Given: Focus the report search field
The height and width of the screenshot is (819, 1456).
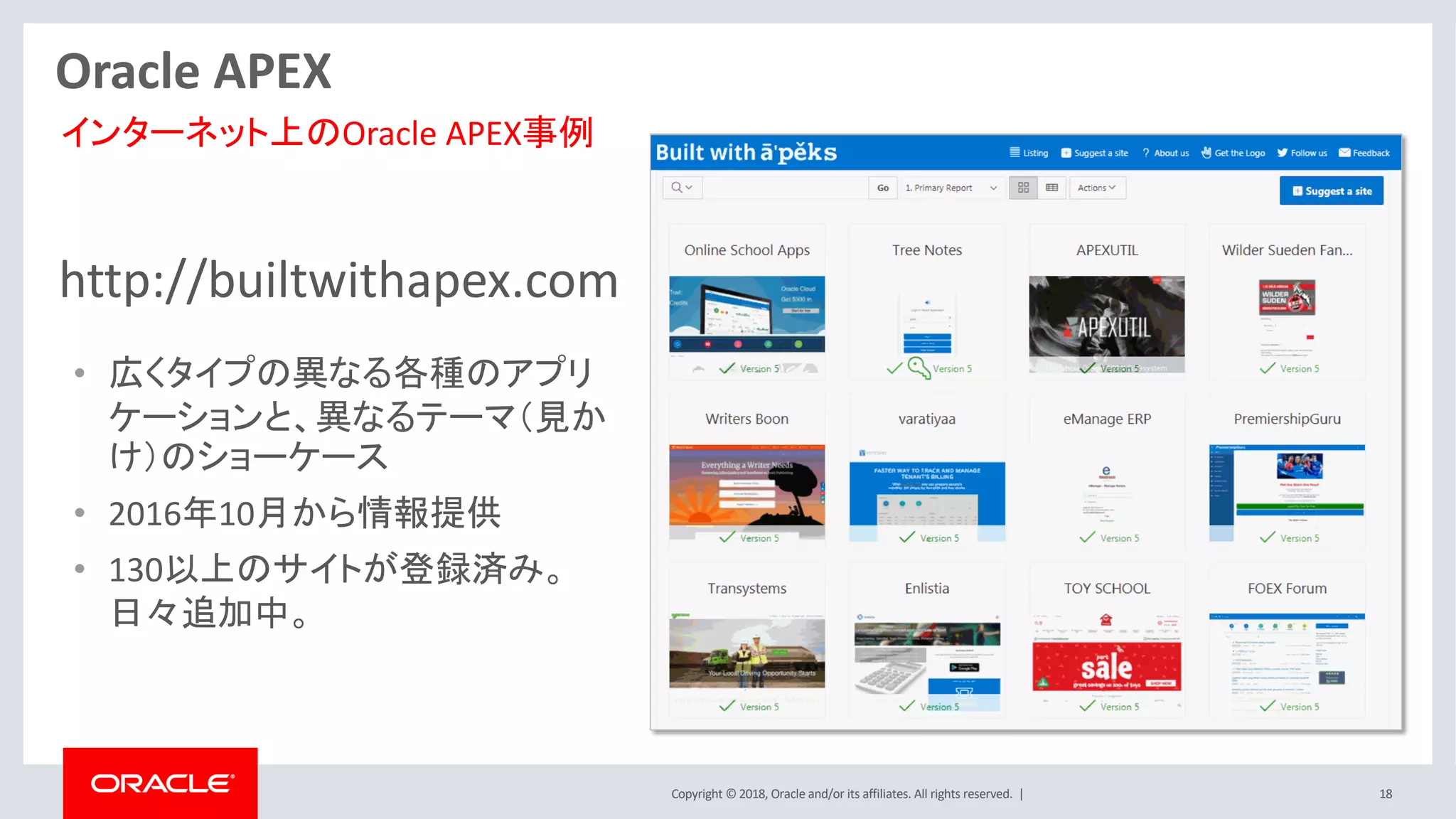Looking at the screenshot, I should point(785,188).
